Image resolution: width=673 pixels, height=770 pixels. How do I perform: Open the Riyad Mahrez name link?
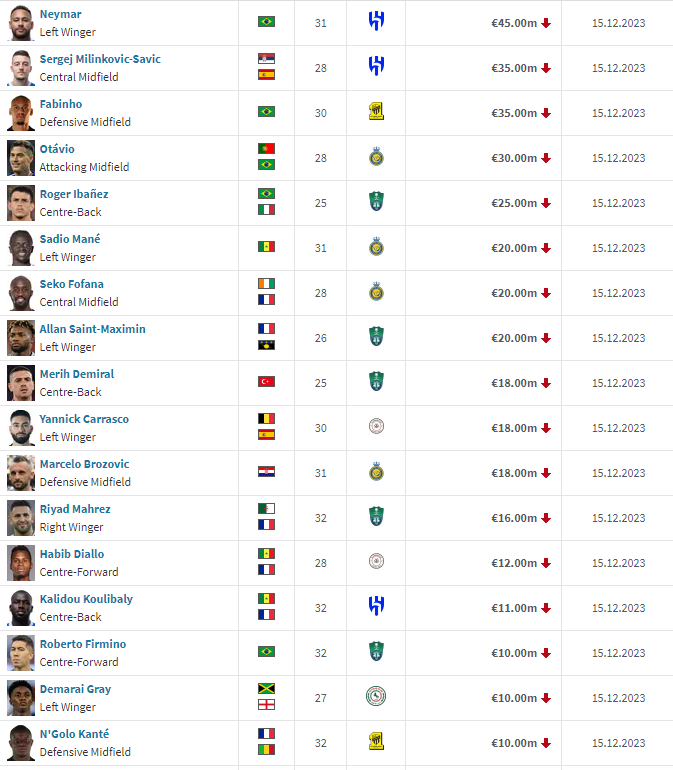[75, 509]
